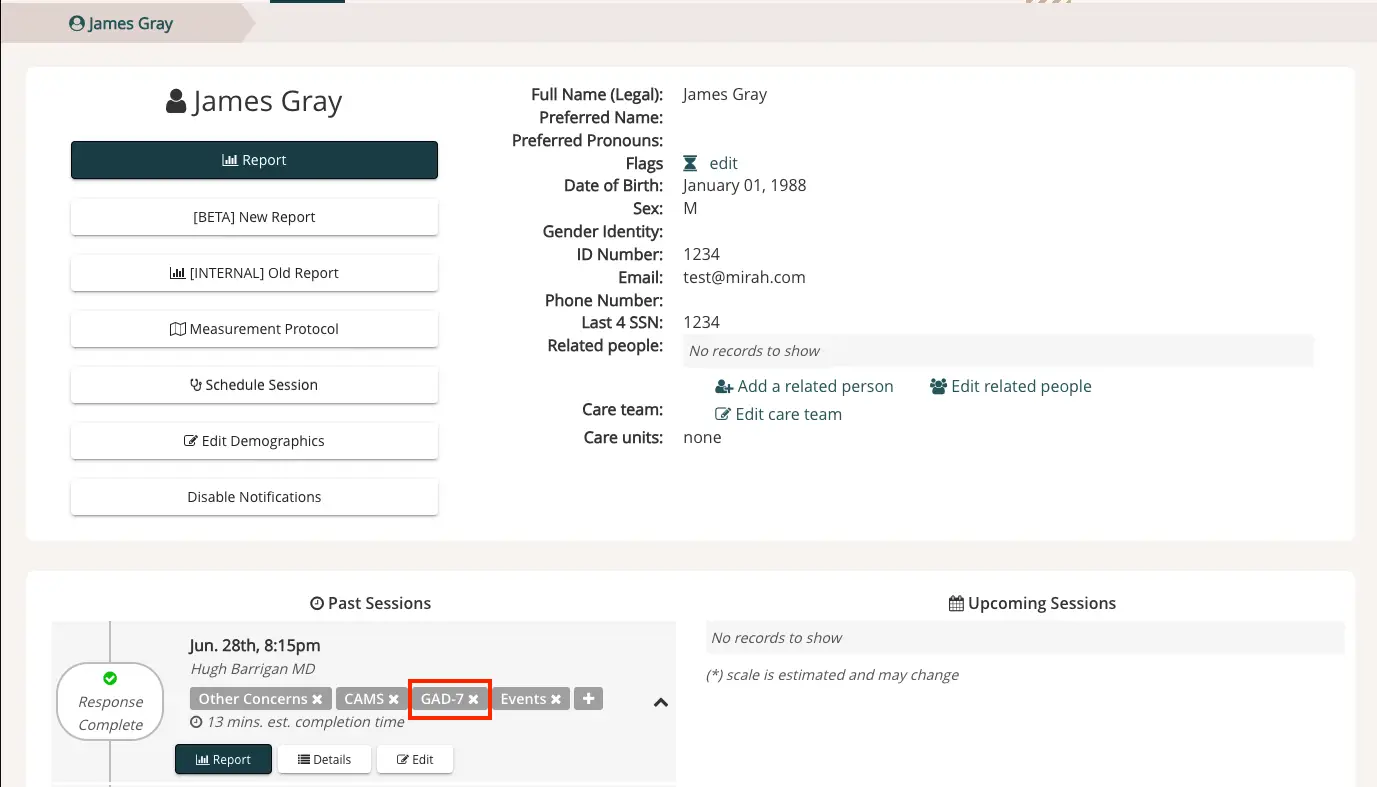Image resolution: width=1377 pixels, height=787 pixels.
Task: Click the Edit link next to Flags
Action: 723,162
